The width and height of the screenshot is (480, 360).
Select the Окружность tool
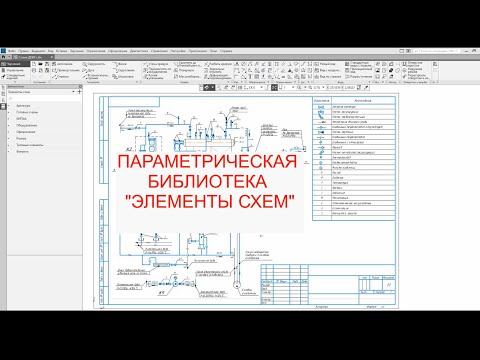coord(94,64)
